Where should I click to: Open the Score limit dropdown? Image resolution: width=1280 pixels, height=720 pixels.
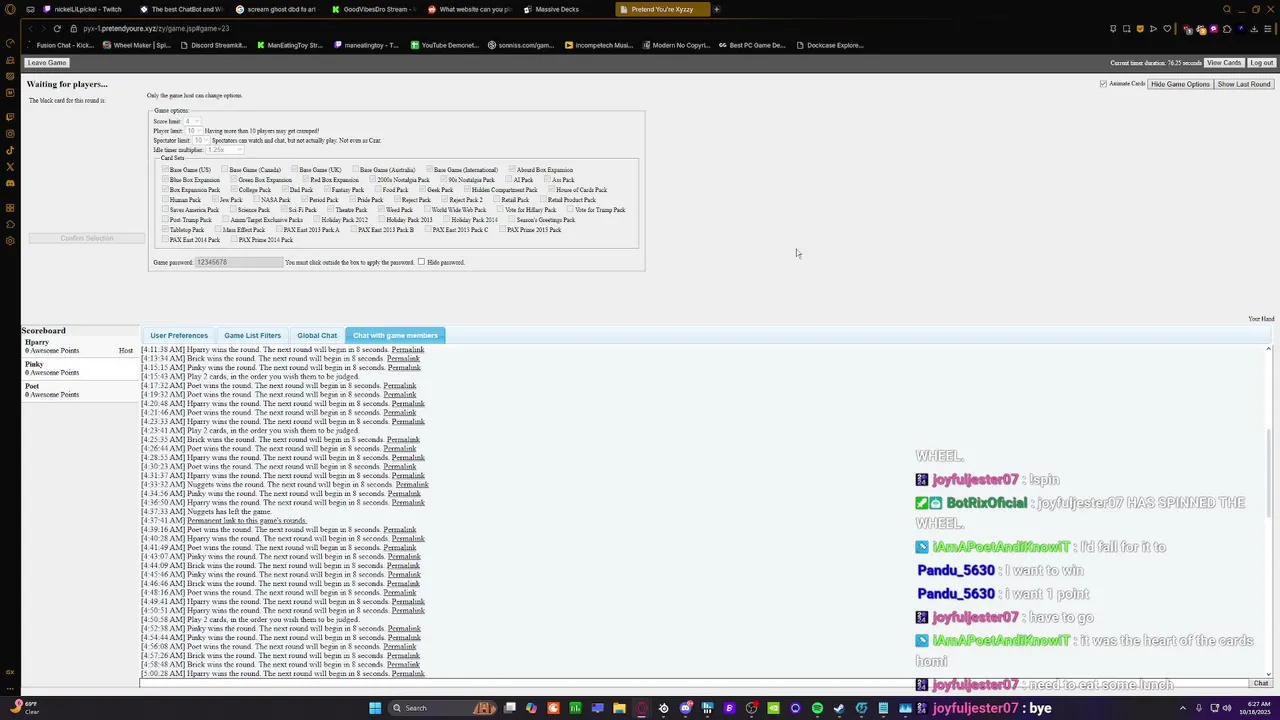click(x=192, y=121)
